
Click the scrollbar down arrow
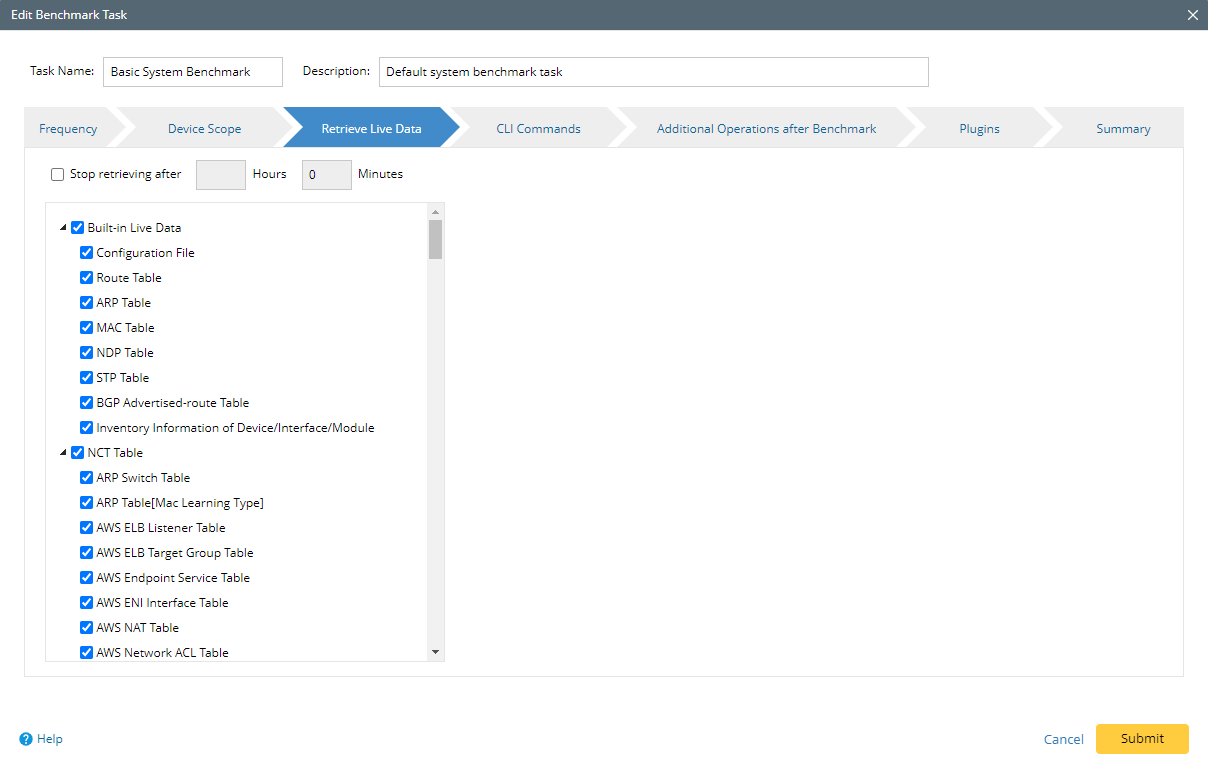click(434, 651)
